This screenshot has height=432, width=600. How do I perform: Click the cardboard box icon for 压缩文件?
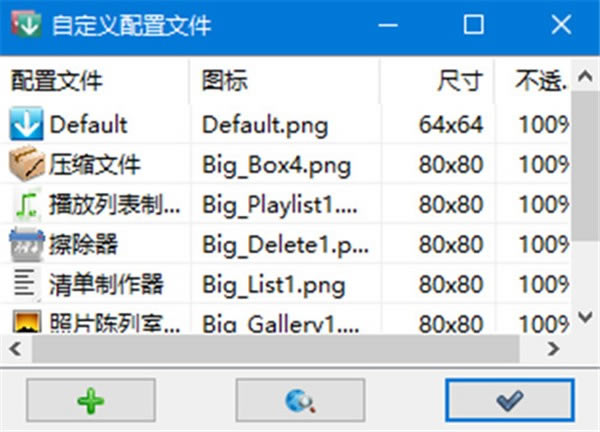[26, 164]
